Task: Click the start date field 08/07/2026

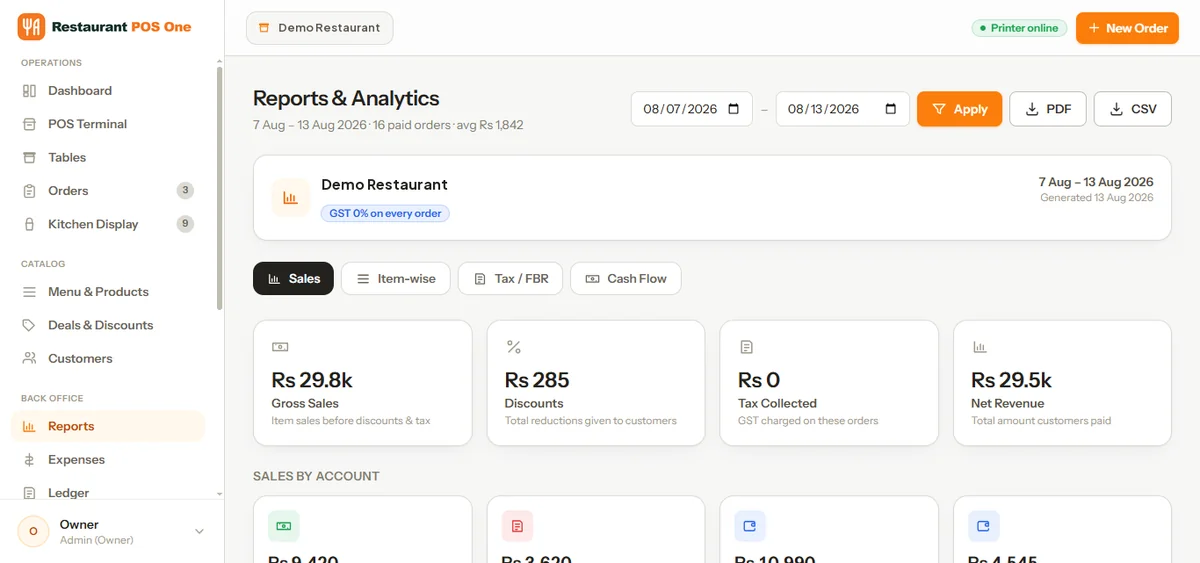Action: (691, 109)
